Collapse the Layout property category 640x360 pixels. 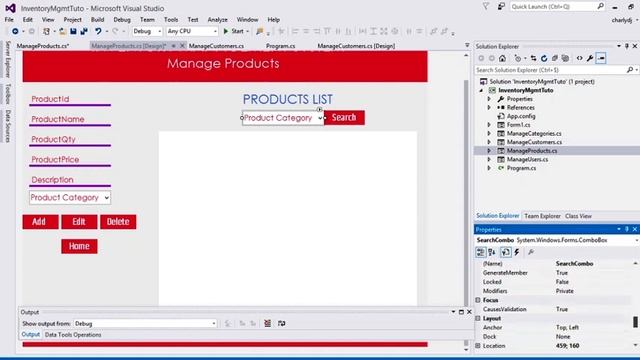(478, 318)
